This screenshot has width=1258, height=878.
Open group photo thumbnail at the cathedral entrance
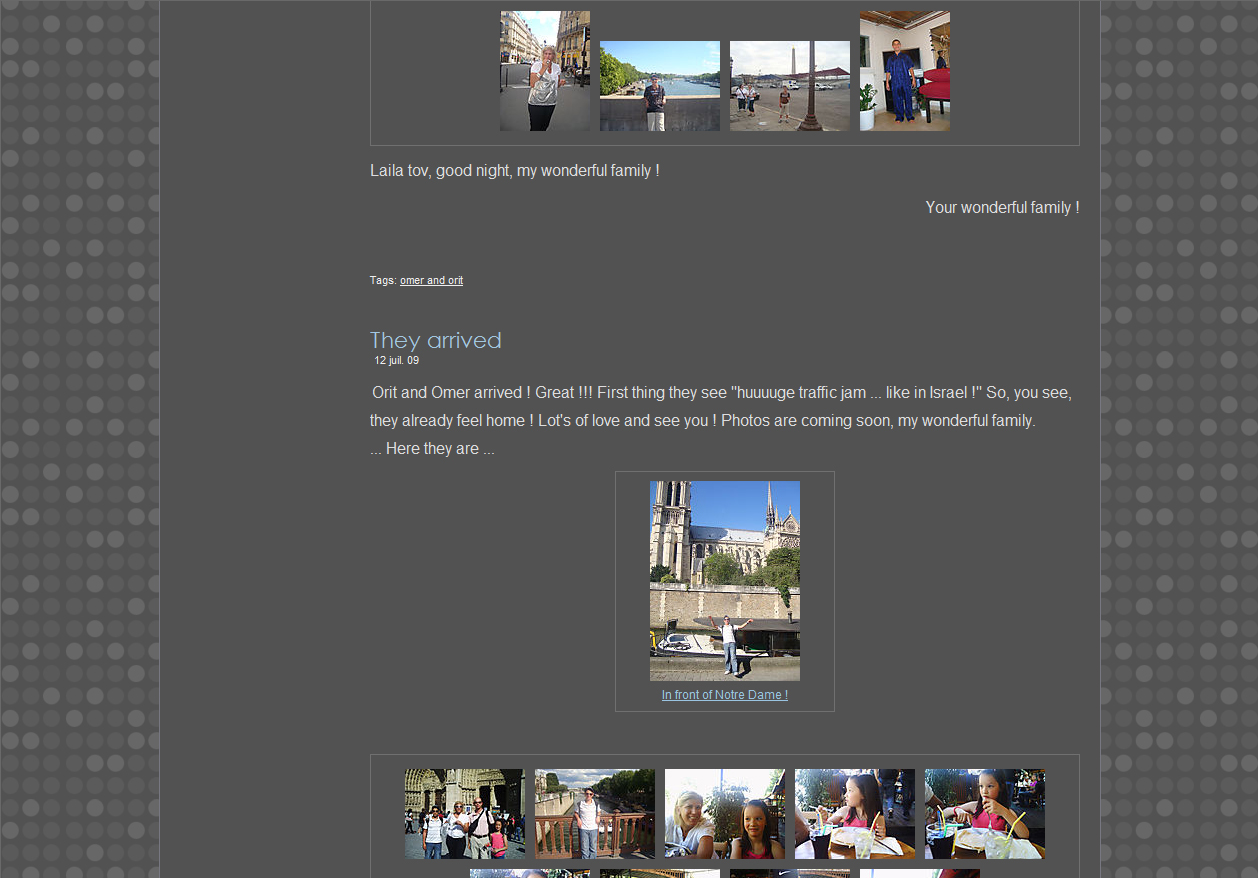464,813
